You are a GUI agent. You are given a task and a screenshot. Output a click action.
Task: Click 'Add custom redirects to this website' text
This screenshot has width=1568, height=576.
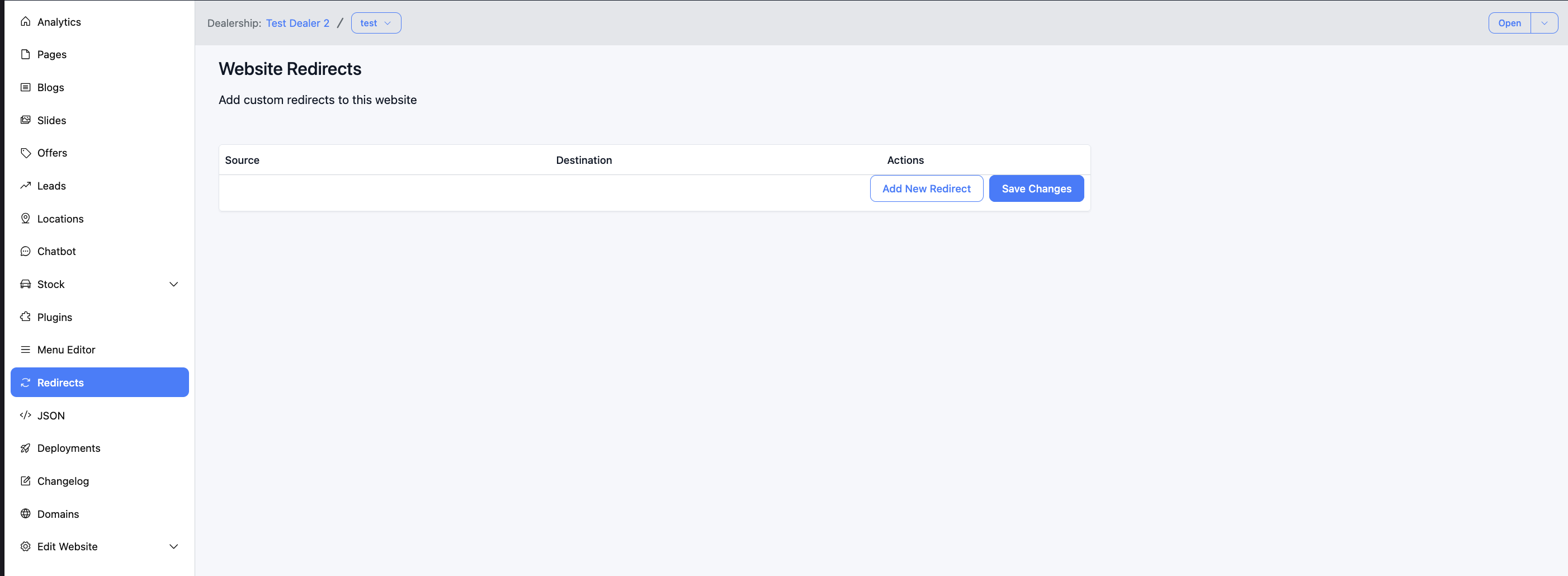tap(318, 100)
